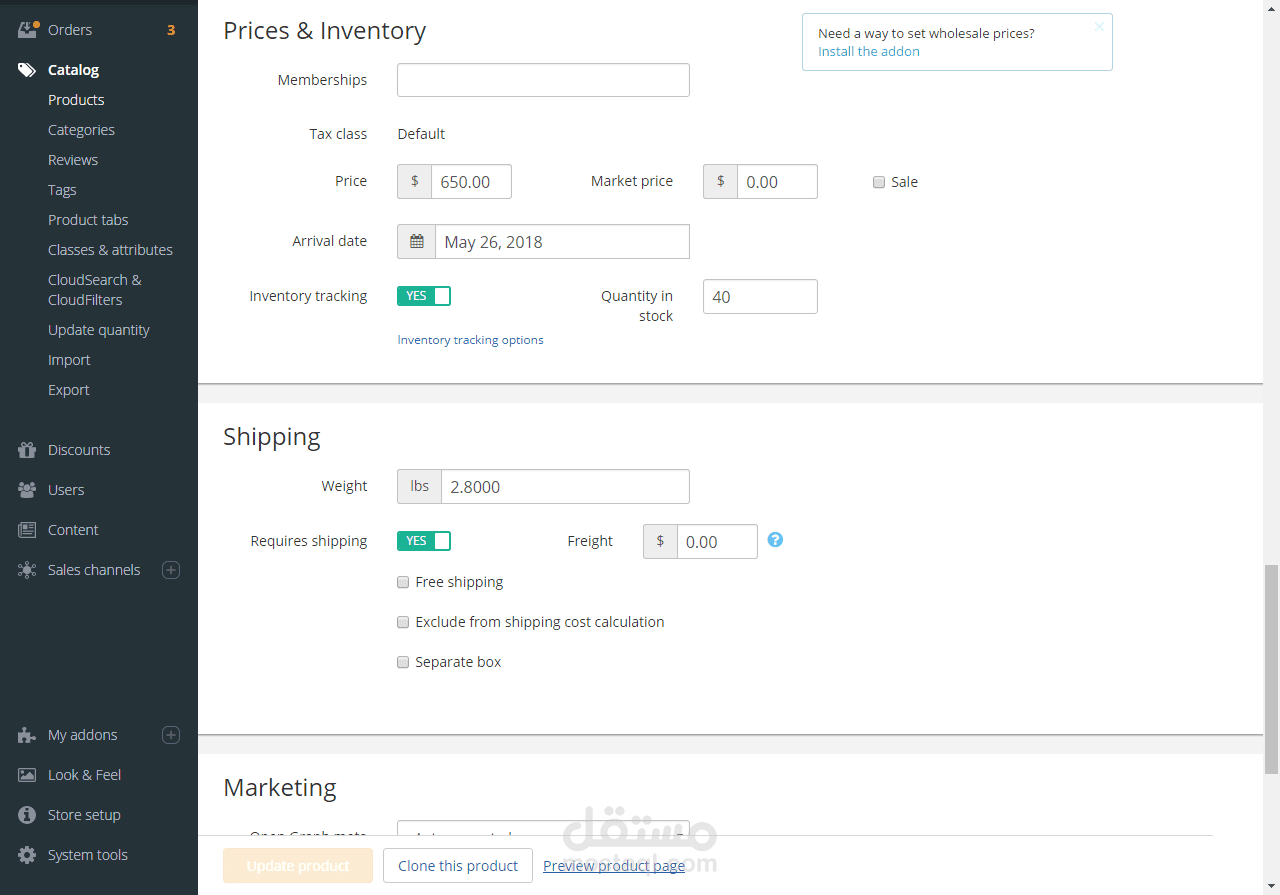Image resolution: width=1280 pixels, height=895 pixels.
Task: Toggle Inventory tracking switch off
Action: (x=424, y=296)
